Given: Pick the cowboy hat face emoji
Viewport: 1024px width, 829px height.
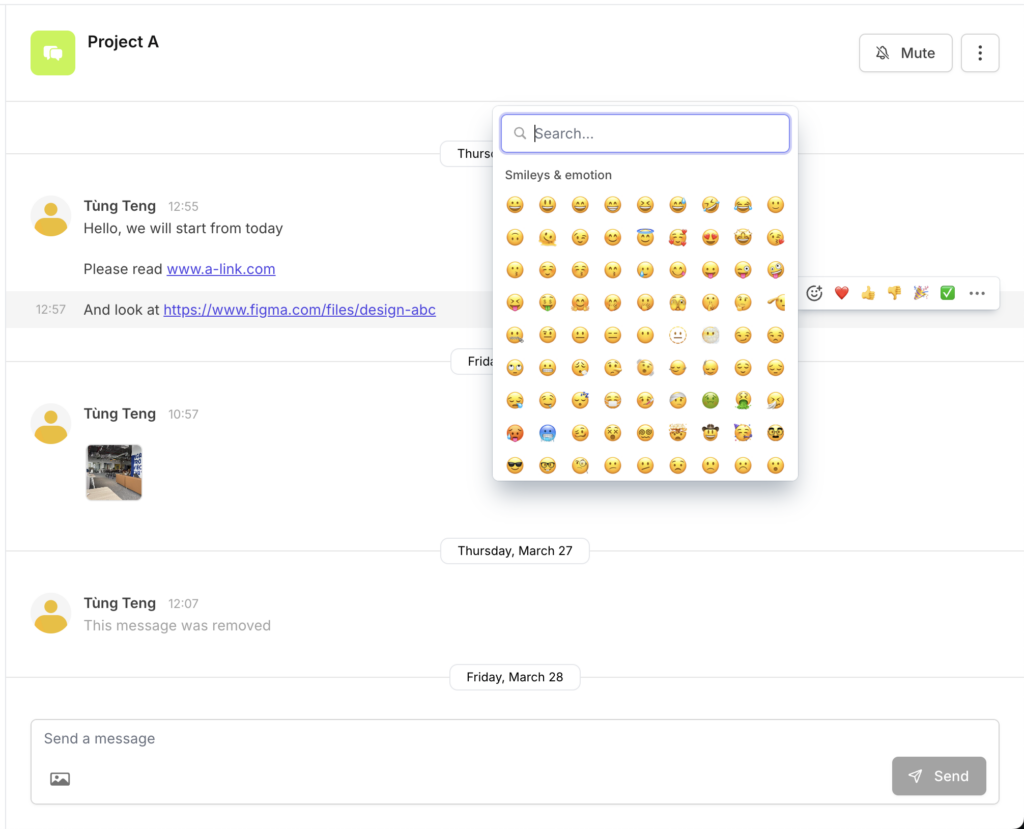Looking at the screenshot, I should coord(710,433).
